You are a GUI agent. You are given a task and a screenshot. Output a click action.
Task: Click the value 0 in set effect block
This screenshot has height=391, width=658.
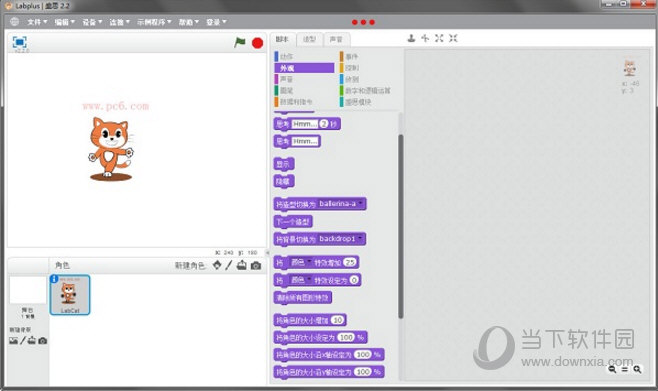[354, 280]
